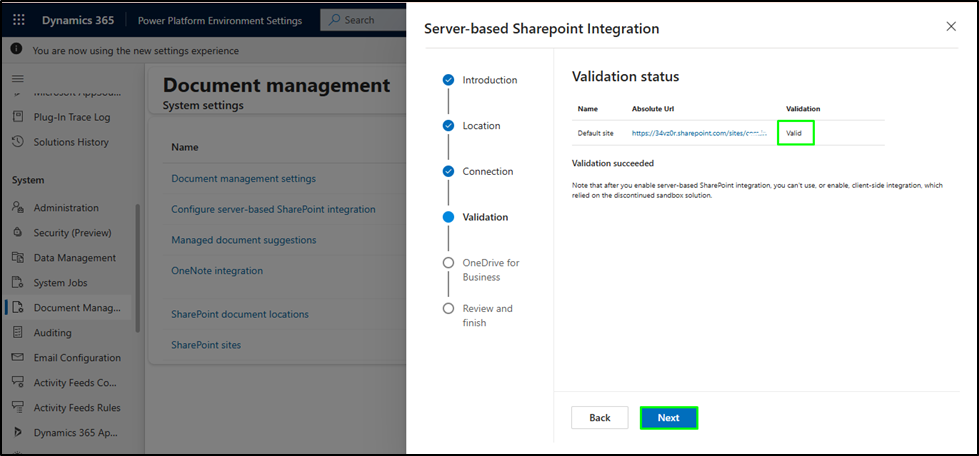Click the Back button
The height and width of the screenshot is (456, 979).
599,418
